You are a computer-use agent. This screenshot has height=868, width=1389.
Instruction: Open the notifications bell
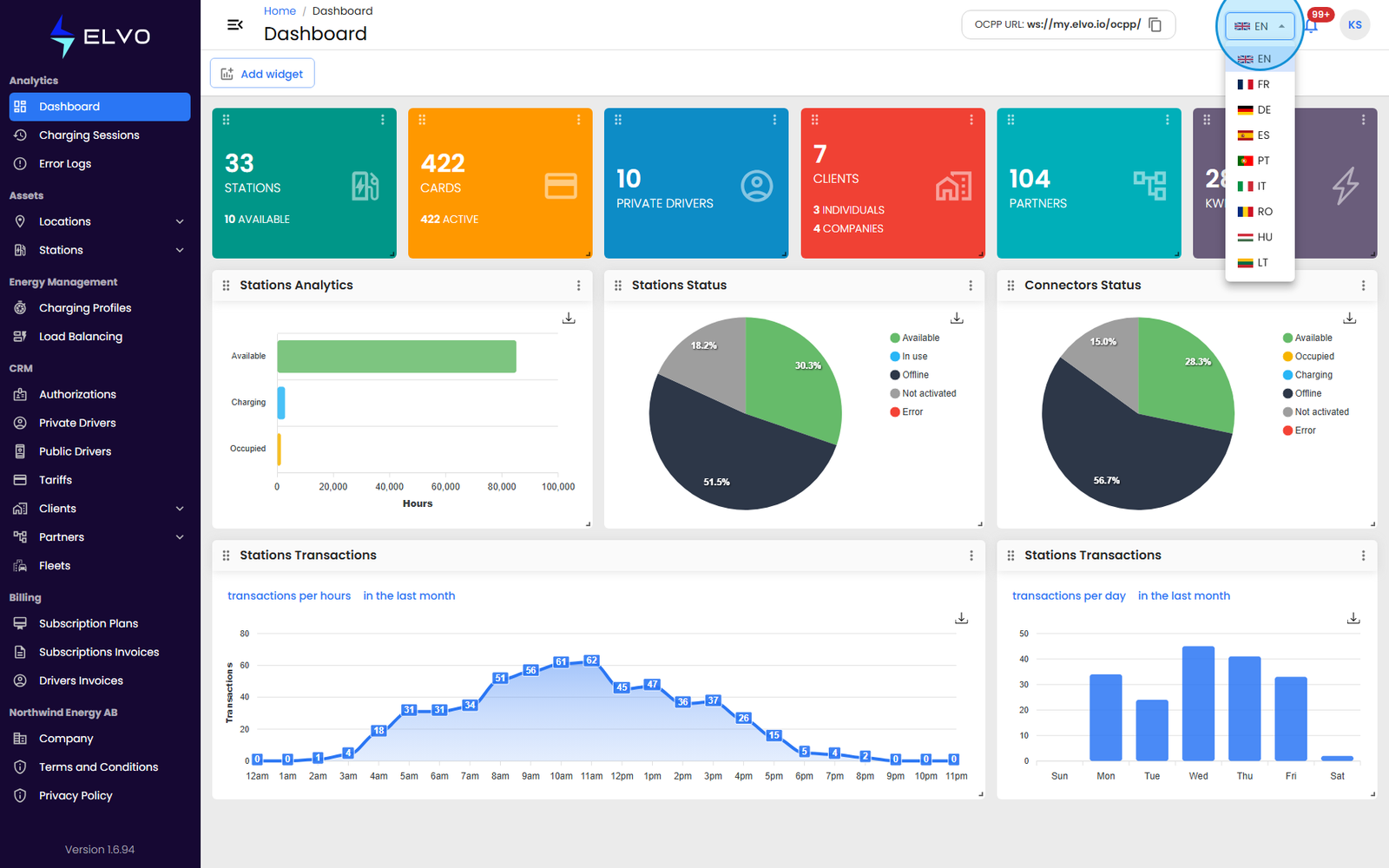pyautogui.click(x=1311, y=25)
